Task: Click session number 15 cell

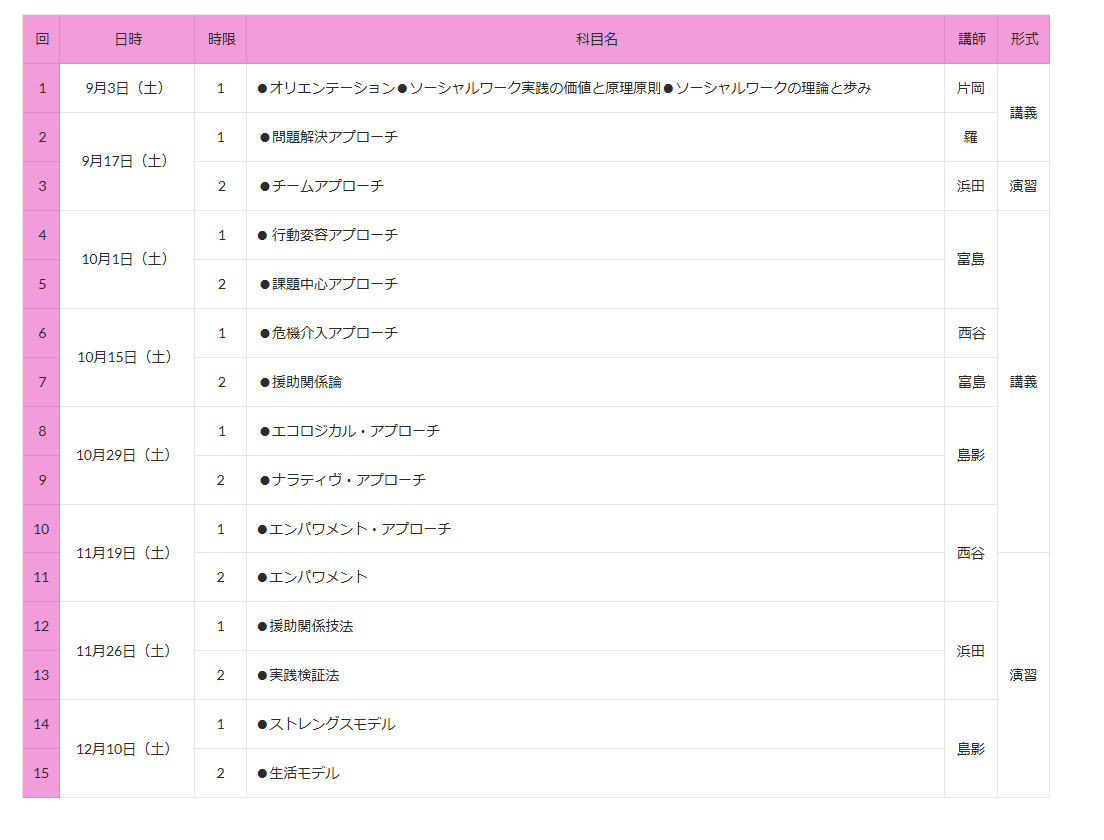Action: (41, 773)
